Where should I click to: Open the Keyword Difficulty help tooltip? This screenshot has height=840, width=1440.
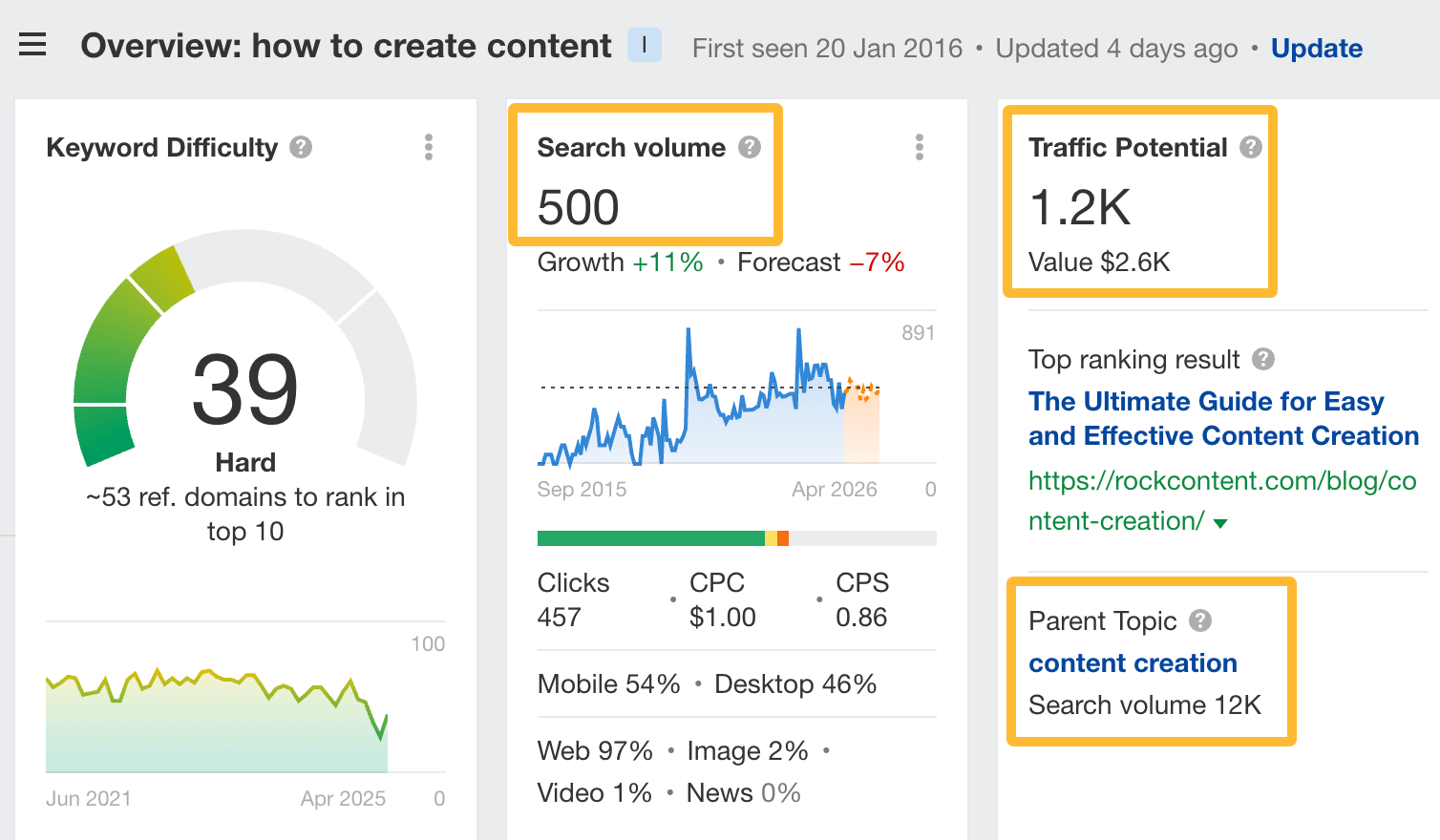pyautogui.click(x=299, y=147)
